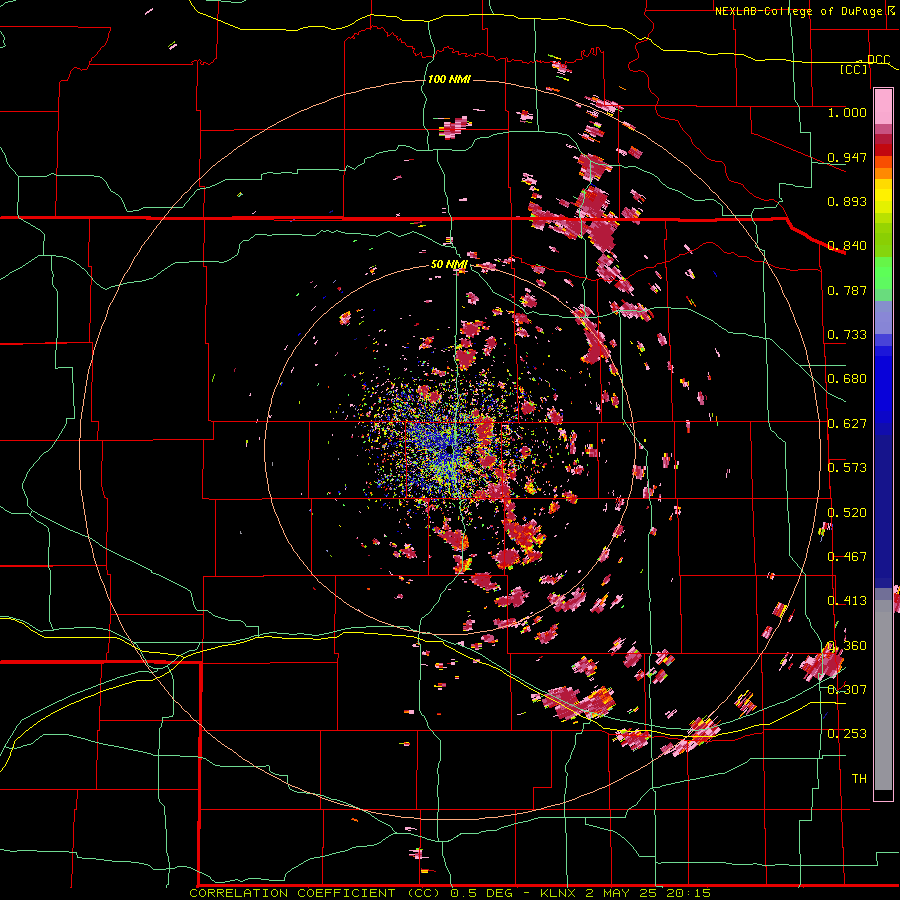
Task: Click the 0.253 scale value
Action: [x=847, y=734]
